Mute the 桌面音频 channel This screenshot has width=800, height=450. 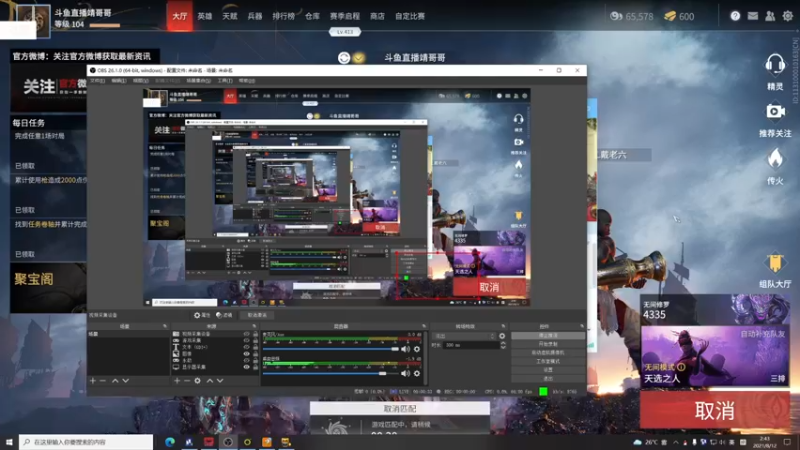[405, 373]
